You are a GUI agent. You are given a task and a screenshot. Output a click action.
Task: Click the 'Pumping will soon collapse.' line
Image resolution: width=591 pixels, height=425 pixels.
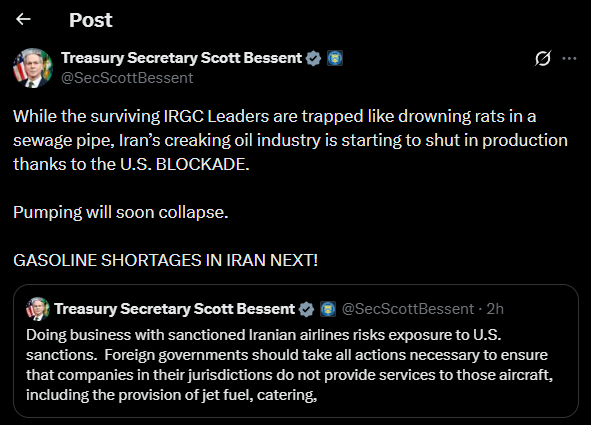click(121, 212)
